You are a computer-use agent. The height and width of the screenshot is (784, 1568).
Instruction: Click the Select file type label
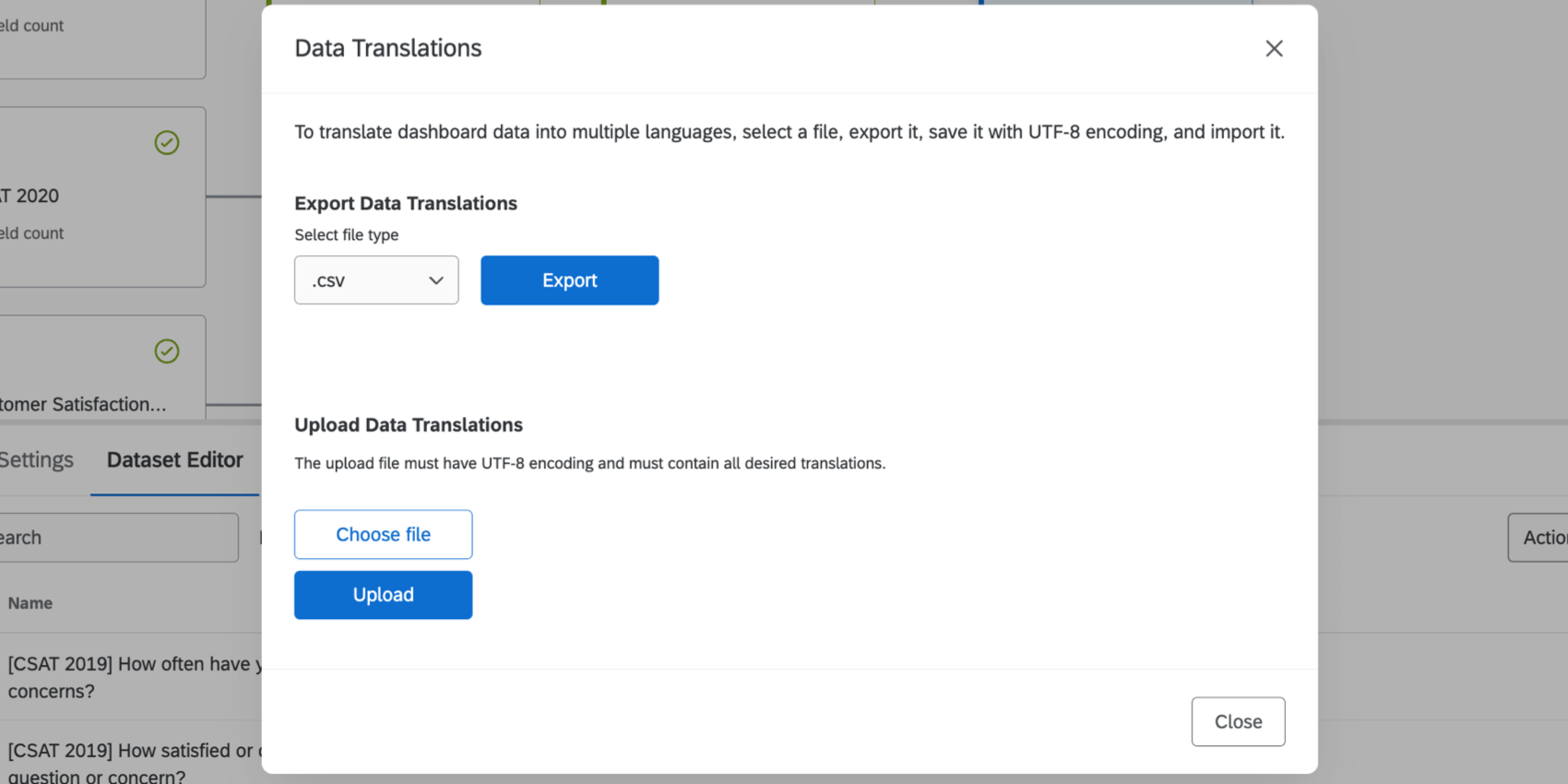[347, 235]
